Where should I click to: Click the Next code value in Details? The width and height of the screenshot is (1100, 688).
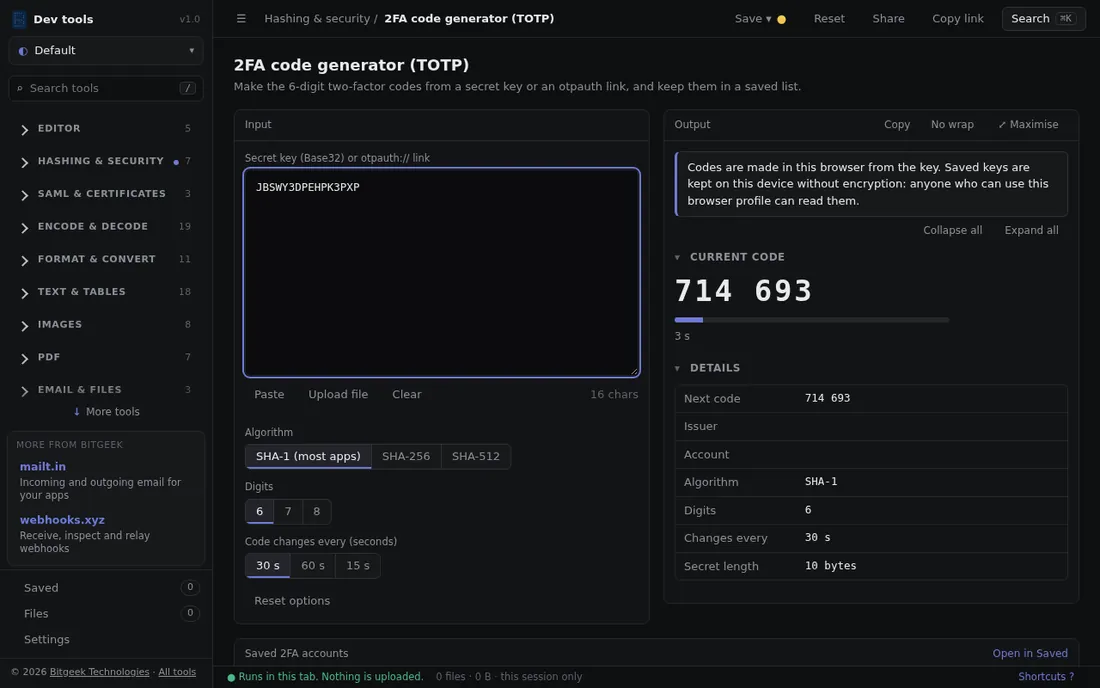(827, 398)
